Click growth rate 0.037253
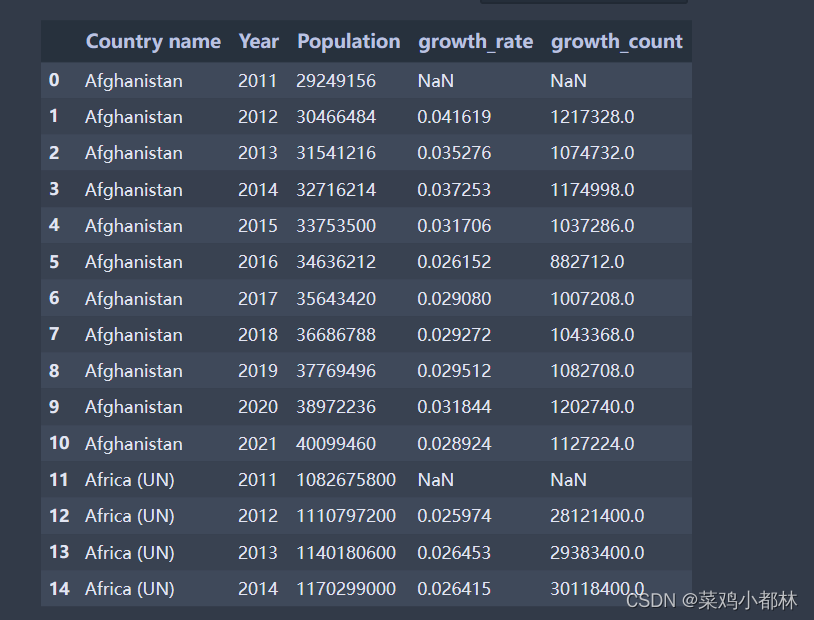The width and height of the screenshot is (814, 620). (x=454, y=190)
